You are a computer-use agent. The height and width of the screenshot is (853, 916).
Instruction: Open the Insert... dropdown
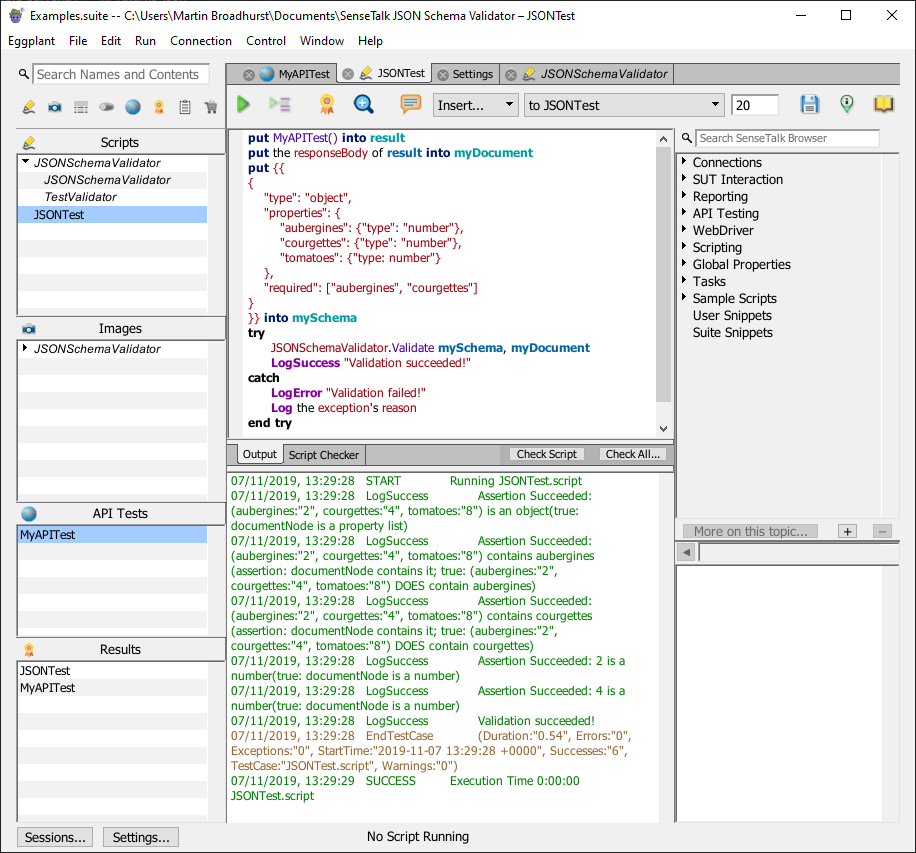pyautogui.click(x=476, y=104)
